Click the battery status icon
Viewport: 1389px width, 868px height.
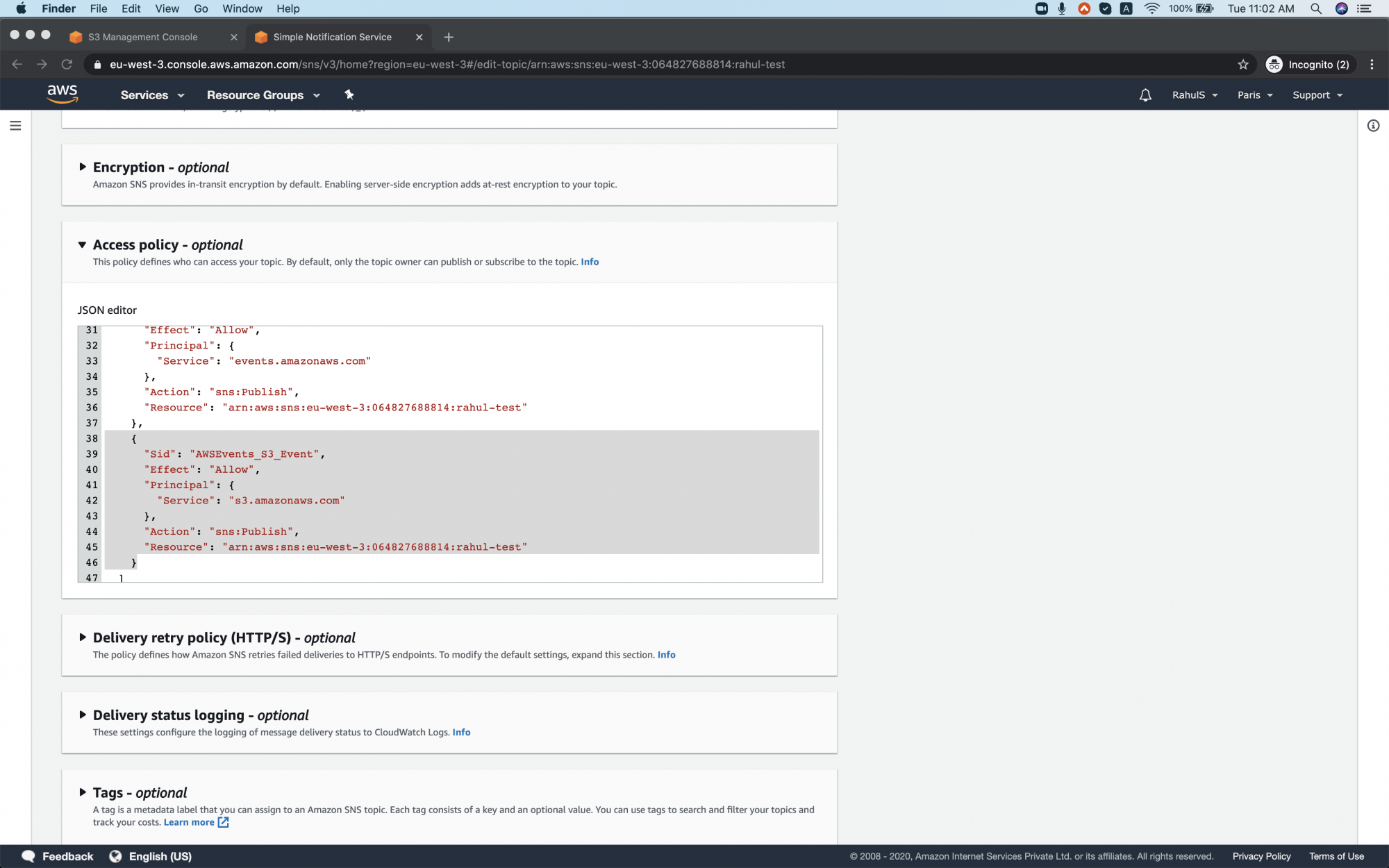1205,8
